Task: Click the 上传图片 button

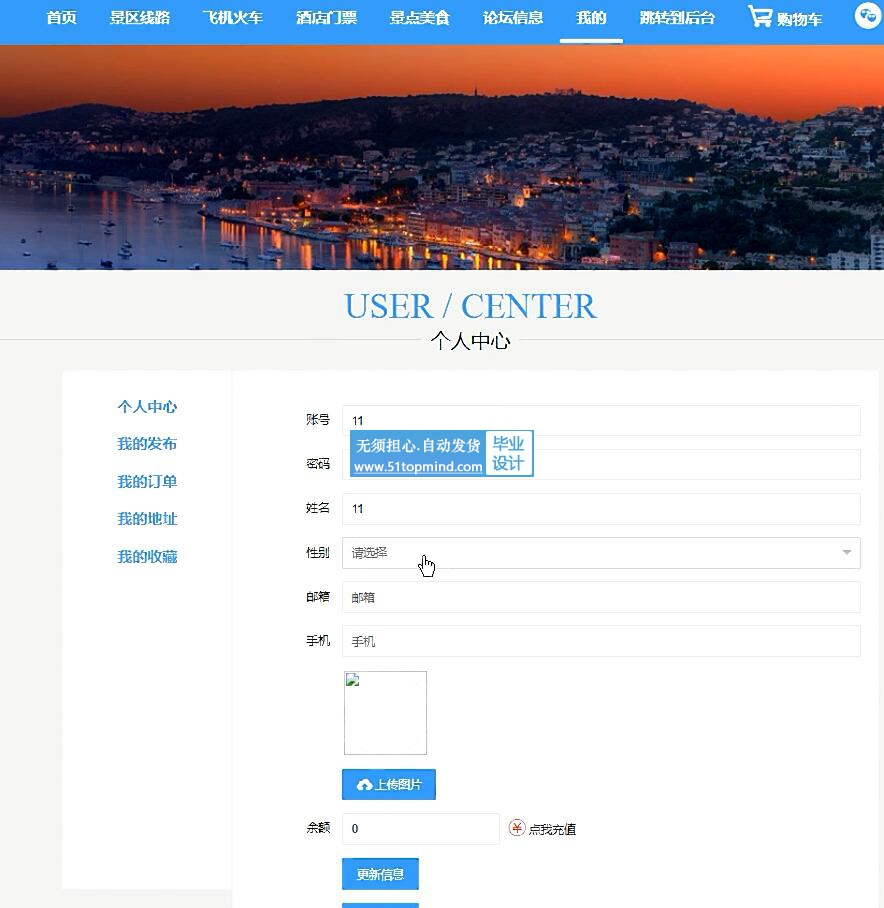Action: pyautogui.click(x=389, y=785)
